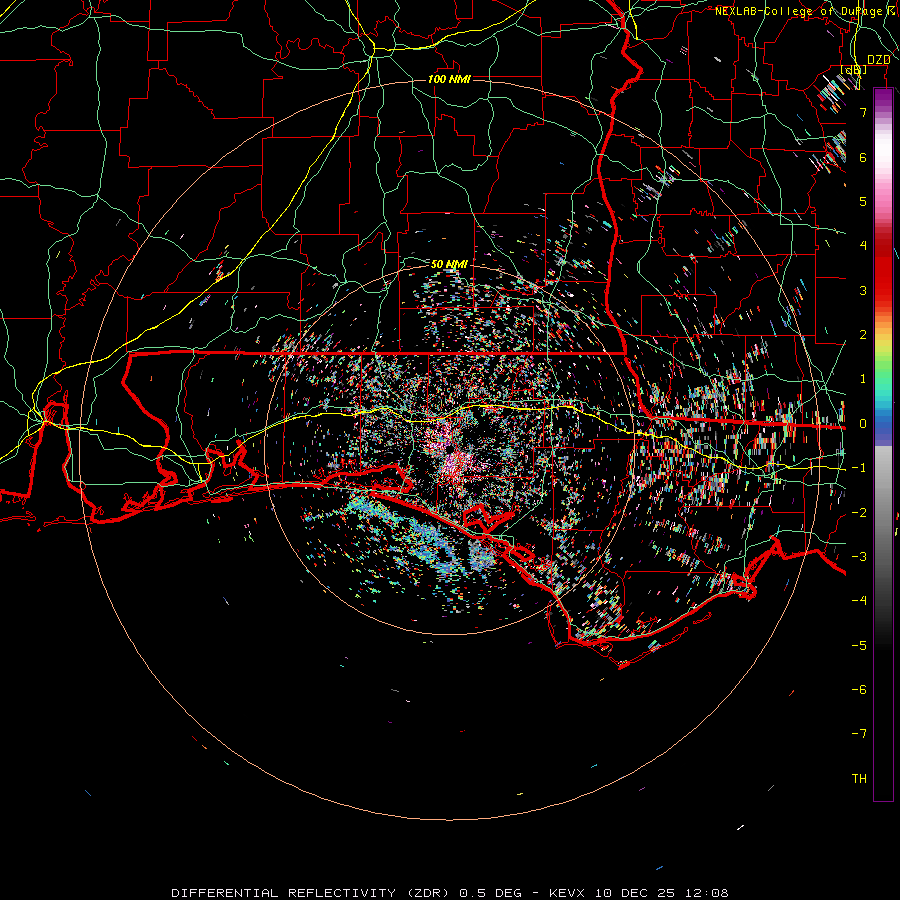Image resolution: width=900 pixels, height=900 pixels.
Task: Click the NEXLAB-College of DuPage label
Action: (x=799, y=11)
